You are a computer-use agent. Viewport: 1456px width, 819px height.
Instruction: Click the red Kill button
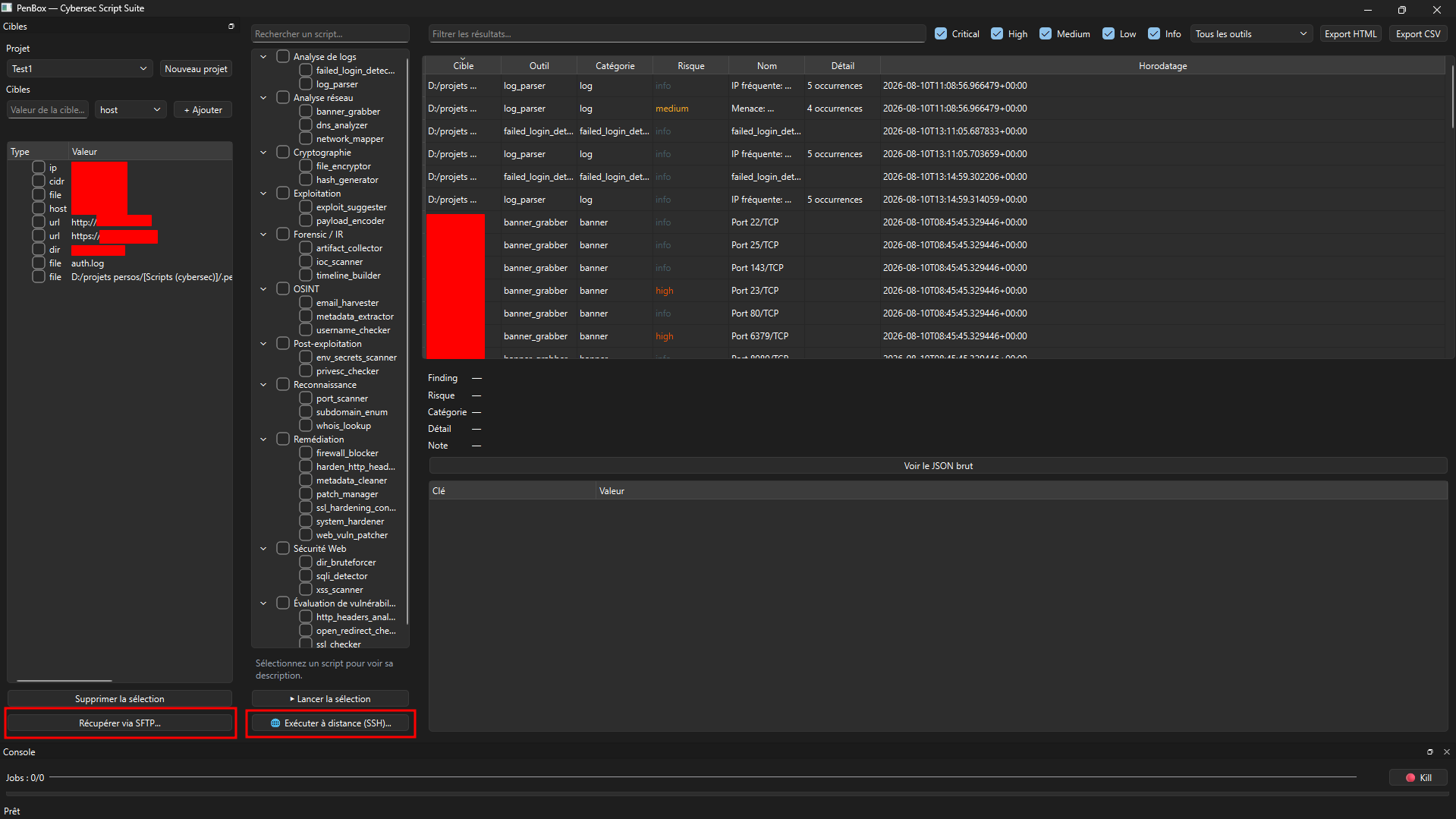coord(1418,778)
